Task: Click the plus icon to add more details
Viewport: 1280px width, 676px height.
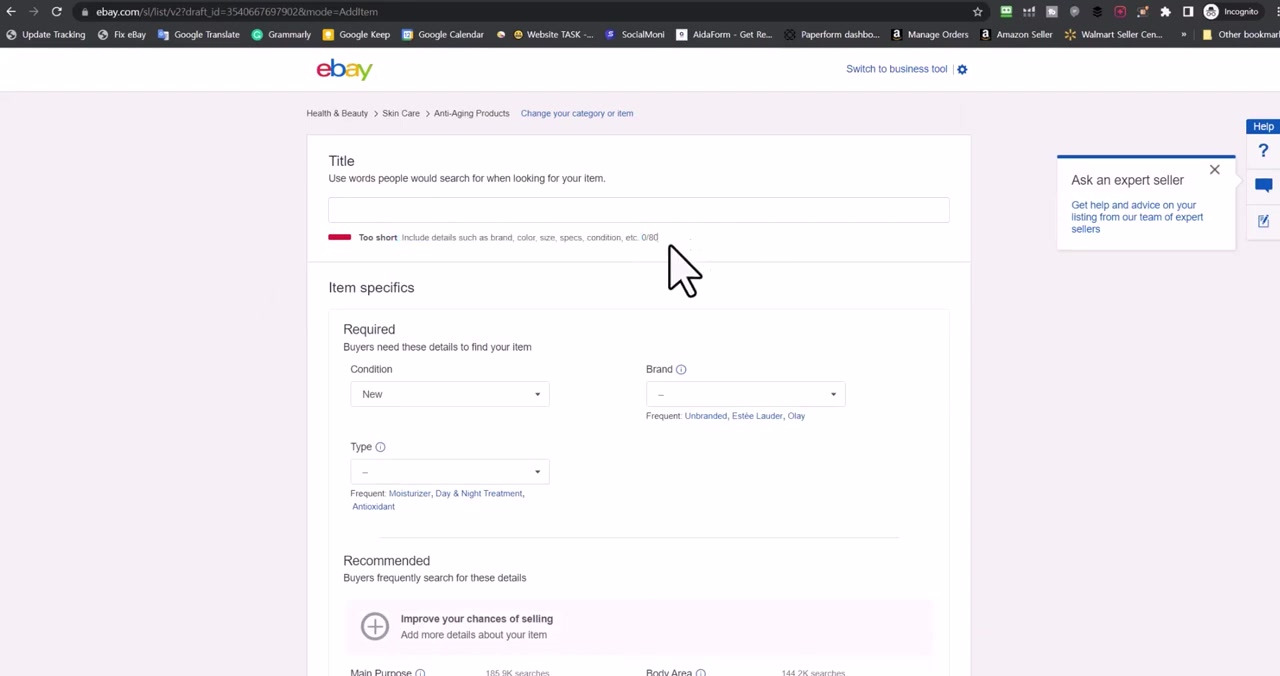Action: pyautogui.click(x=374, y=626)
